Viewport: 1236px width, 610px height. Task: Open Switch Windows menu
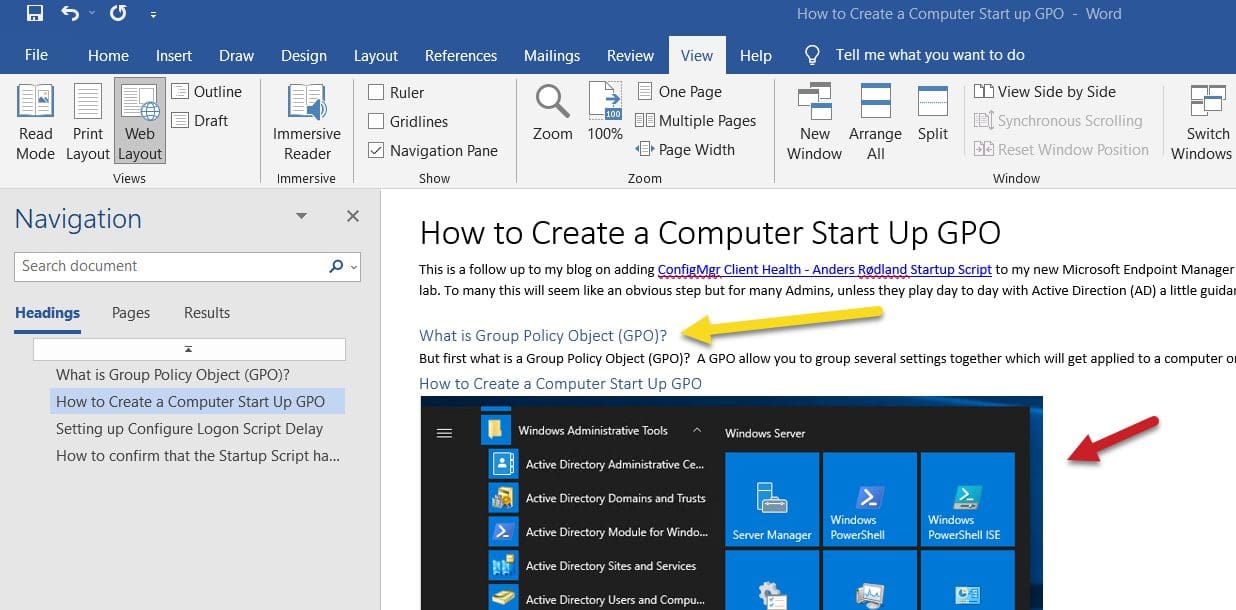pyautogui.click(x=1203, y=122)
